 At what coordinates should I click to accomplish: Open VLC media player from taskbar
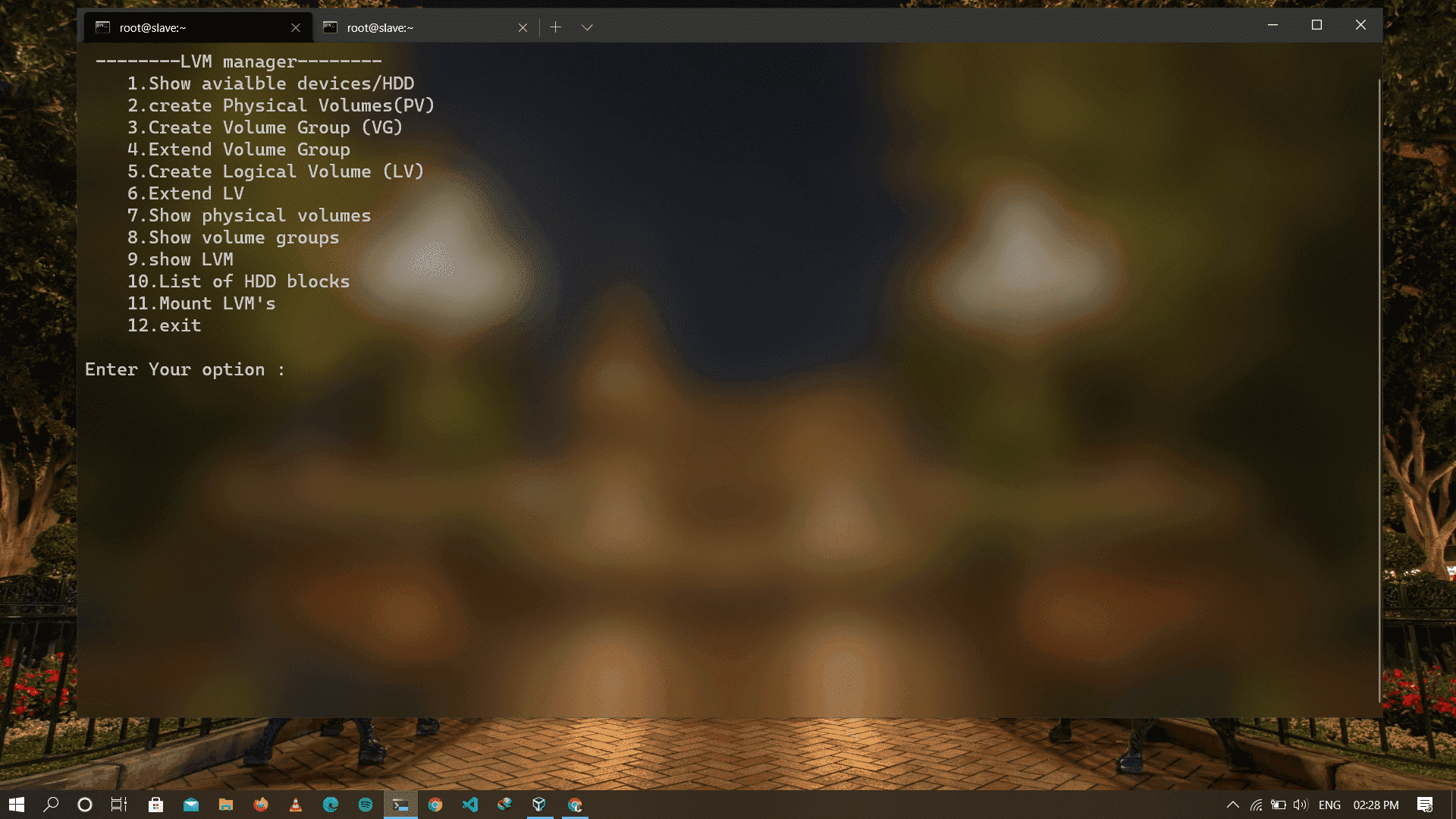pos(295,805)
